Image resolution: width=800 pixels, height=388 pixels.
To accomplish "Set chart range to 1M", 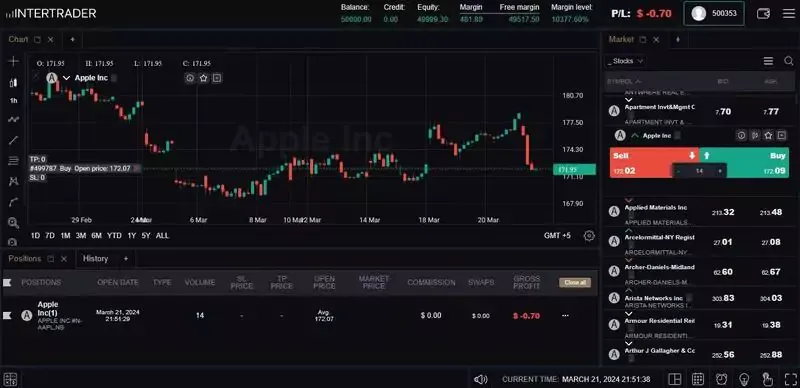I will (x=65, y=236).
